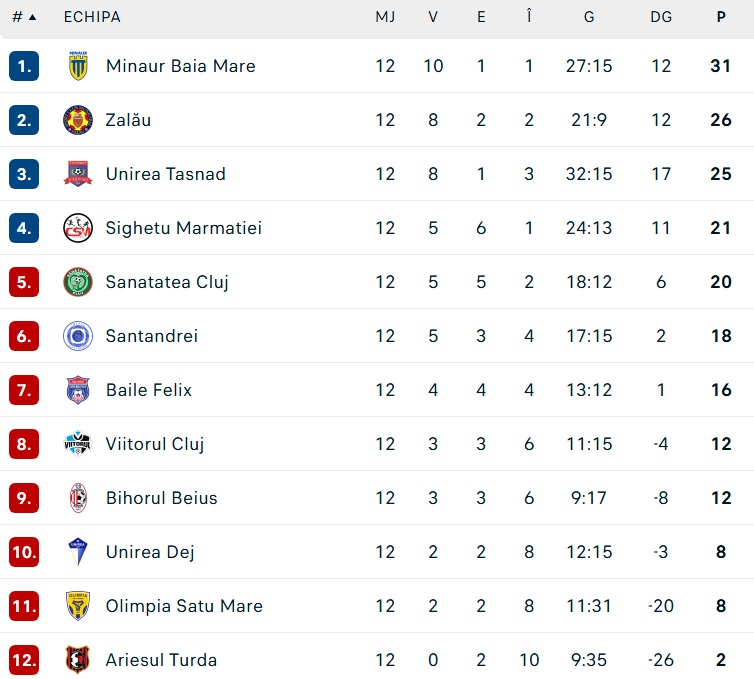
Task: Click the Baile Felix team badge
Action: [78, 390]
